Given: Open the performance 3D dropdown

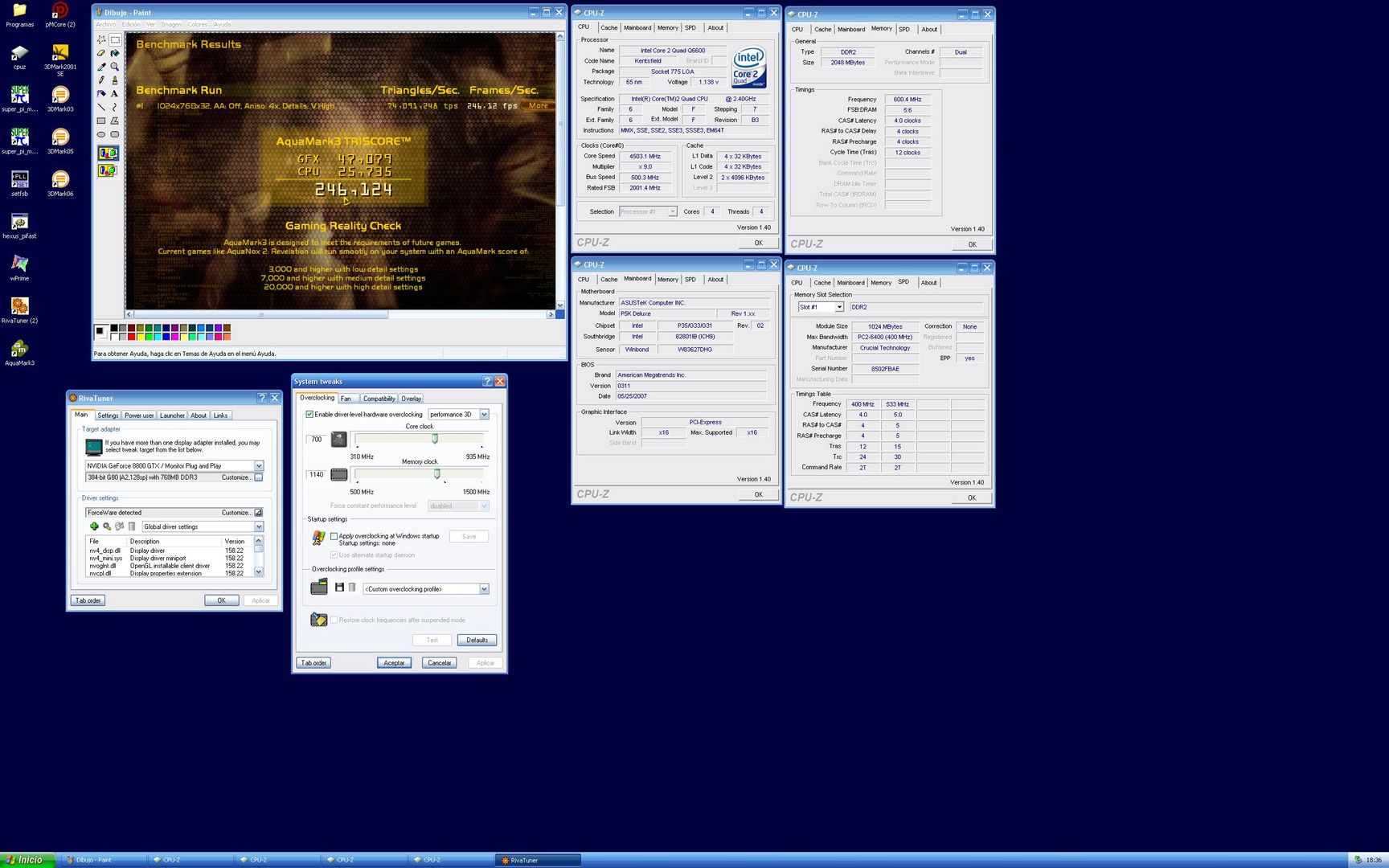Looking at the screenshot, I should tap(484, 415).
